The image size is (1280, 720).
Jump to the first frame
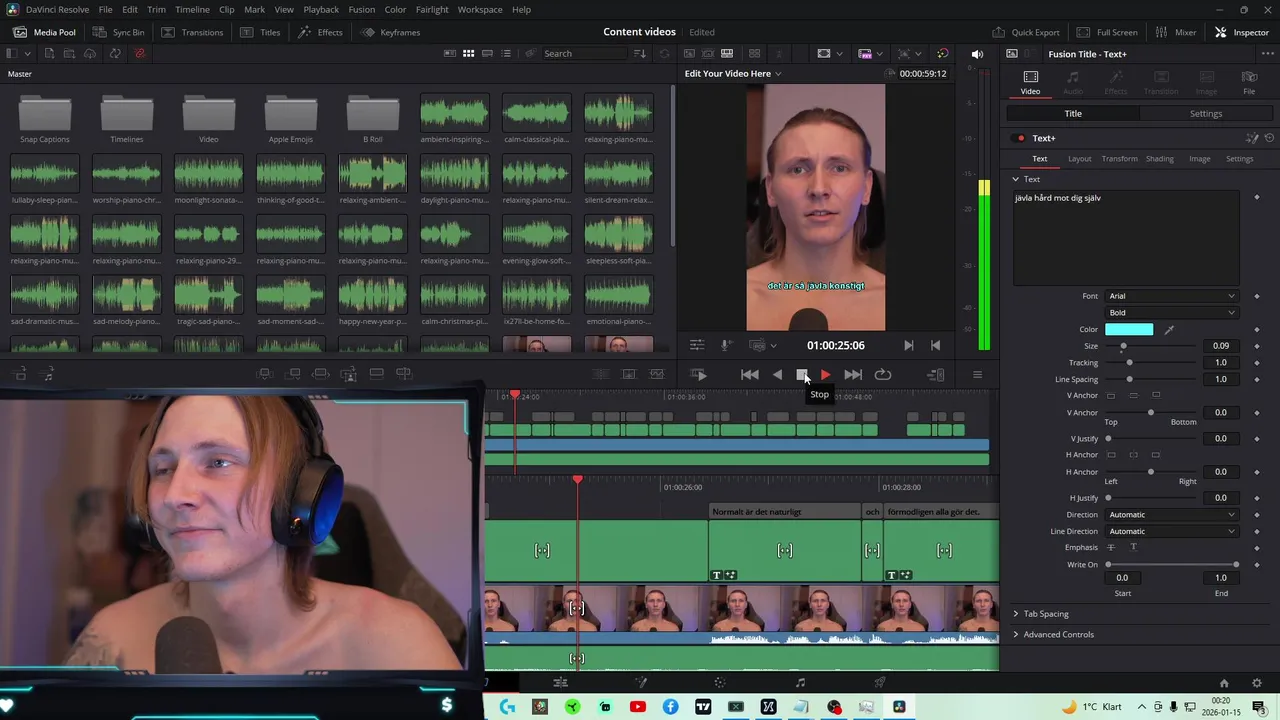(749, 374)
